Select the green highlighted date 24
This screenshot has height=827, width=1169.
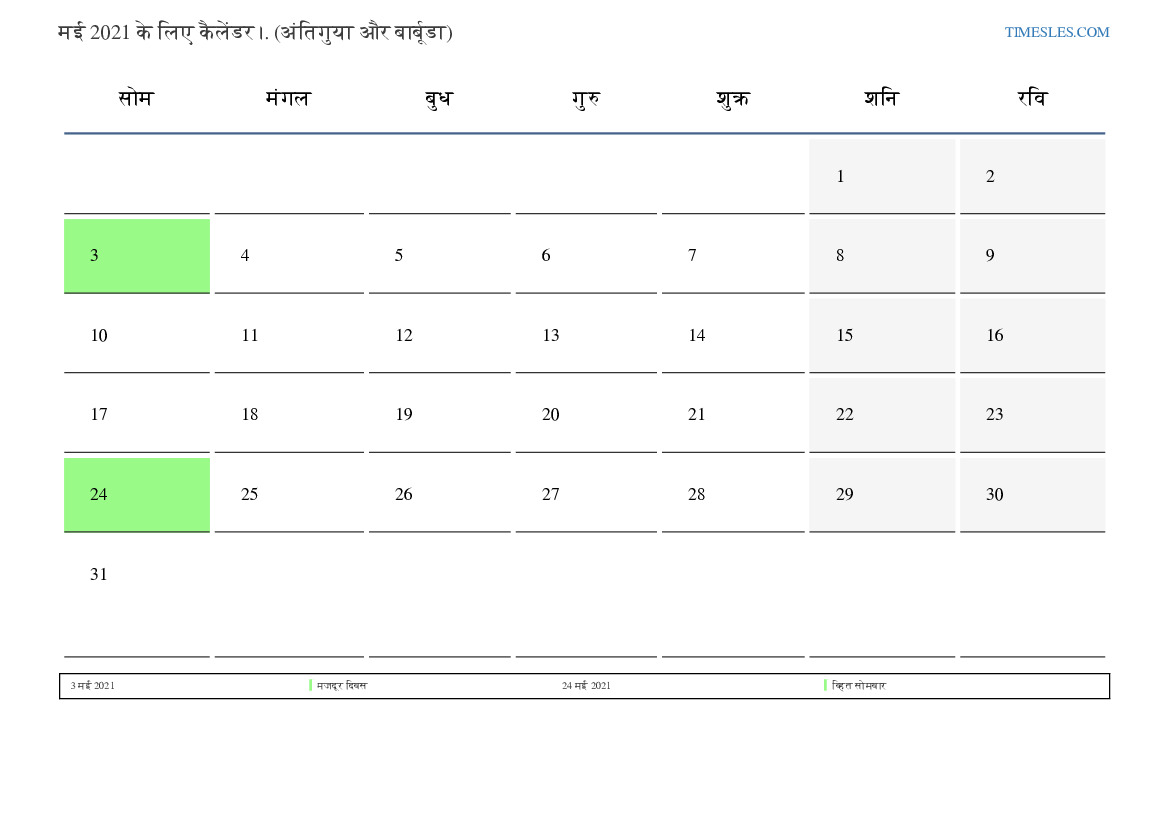(136, 495)
